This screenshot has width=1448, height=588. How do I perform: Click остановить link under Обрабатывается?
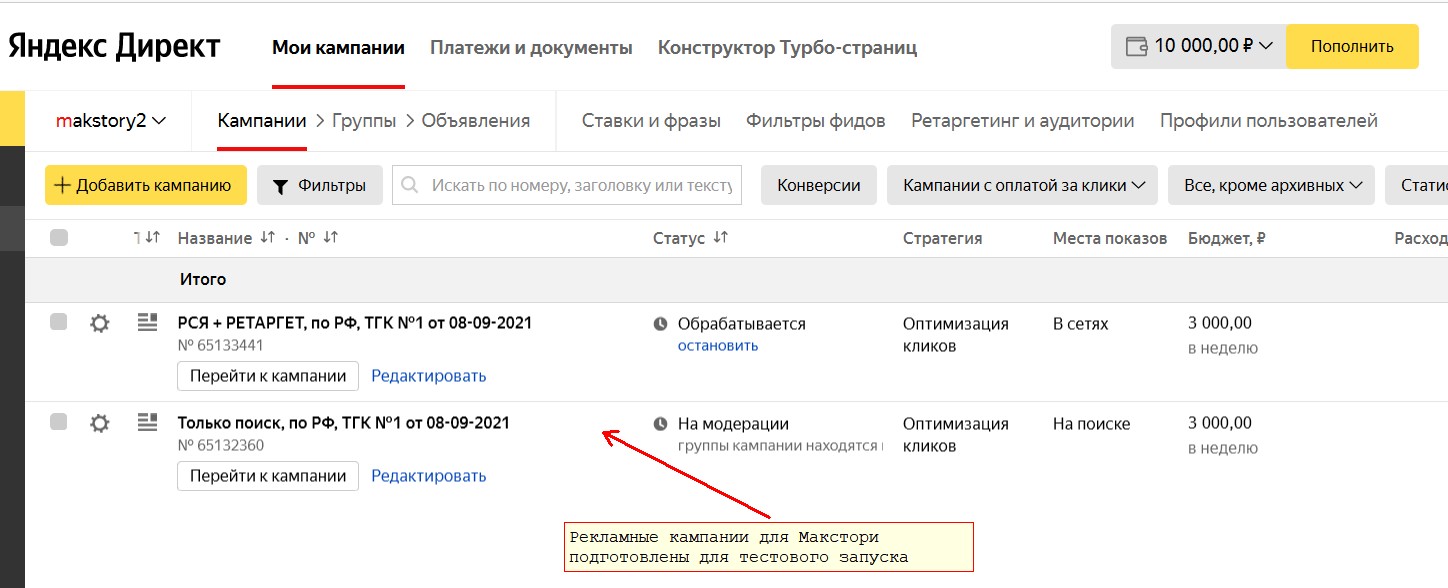pyautogui.click(x=718, y=345)
